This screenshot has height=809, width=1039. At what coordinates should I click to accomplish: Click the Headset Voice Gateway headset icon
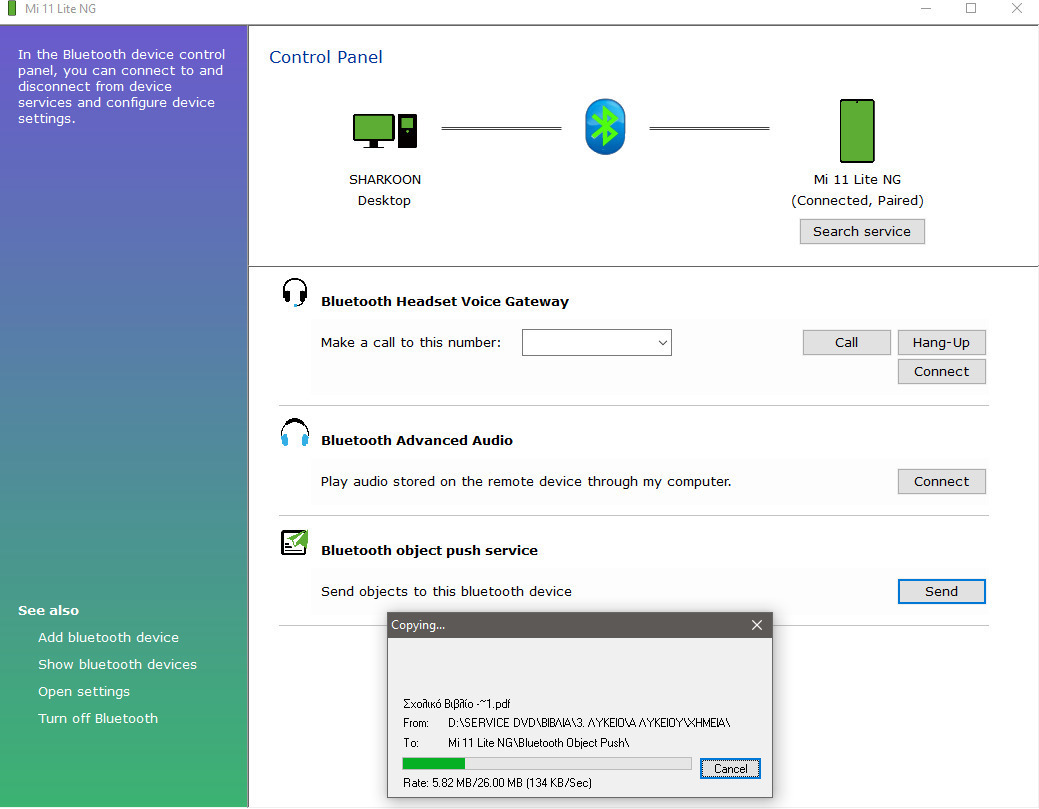point(295,292)
